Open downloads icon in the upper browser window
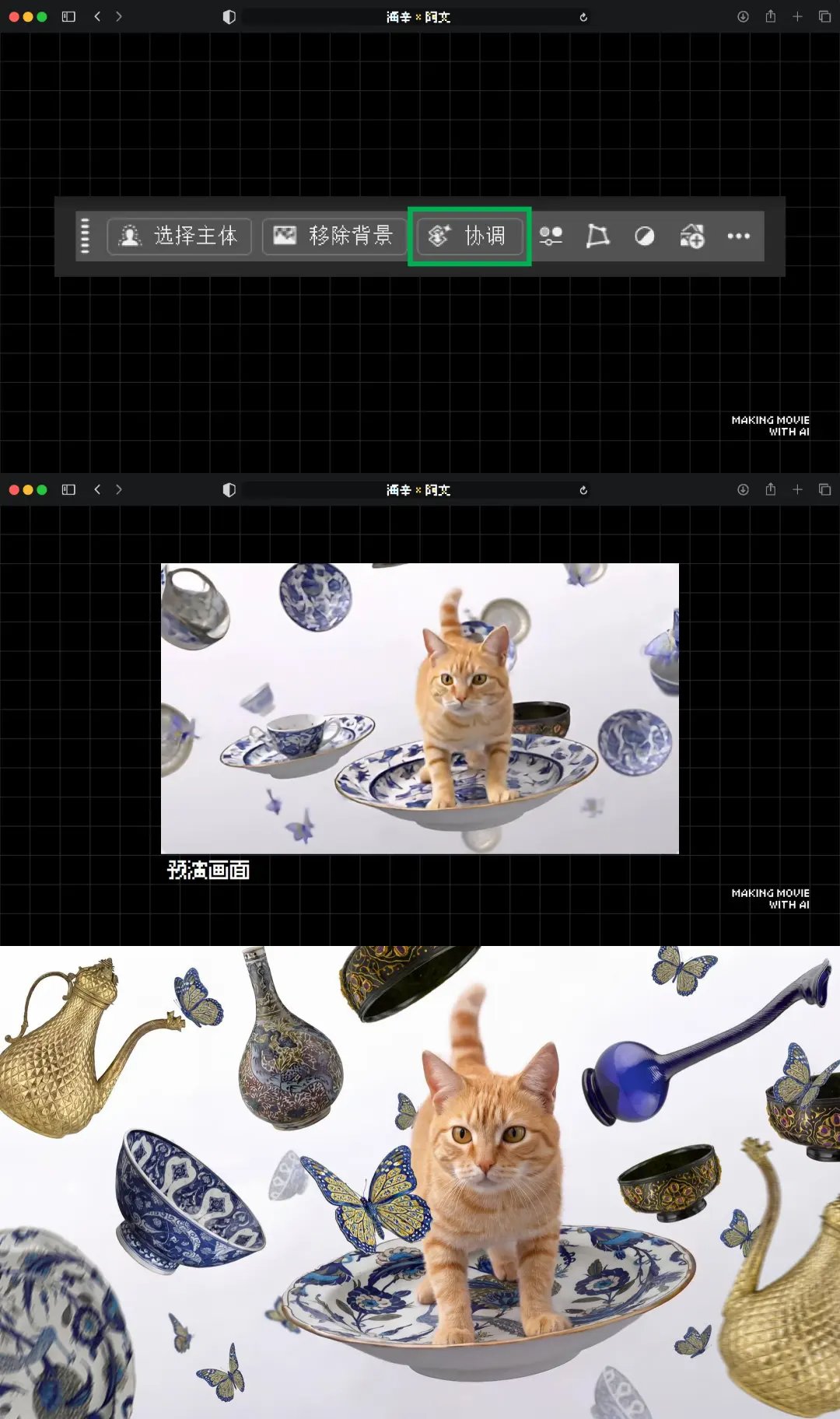This screenshot has height=1419, width=840. click(743, 16)
